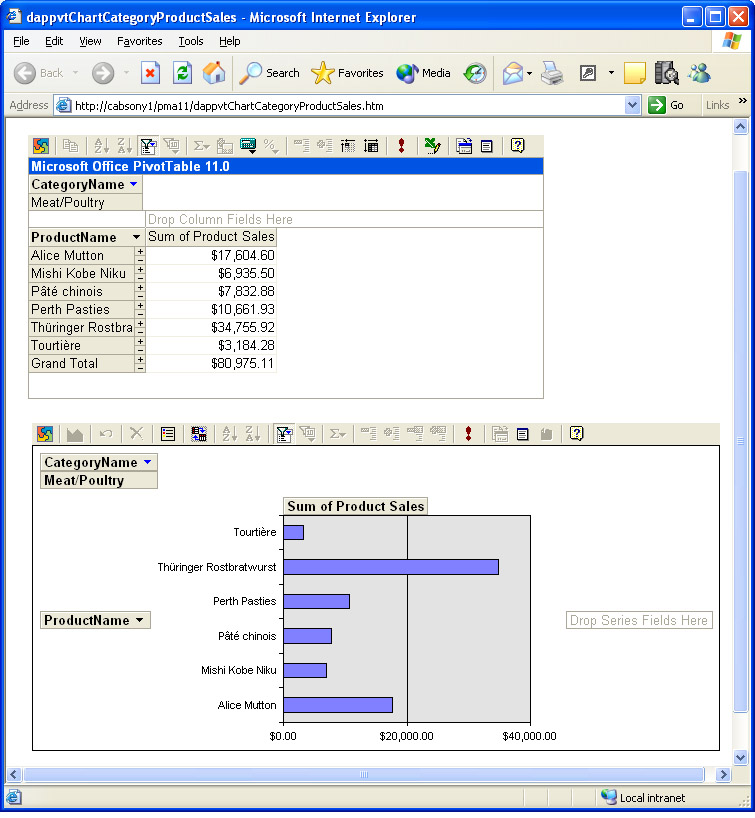Click Refresh (red exclamation) in PivotTable toolbar

pos(401,146)
